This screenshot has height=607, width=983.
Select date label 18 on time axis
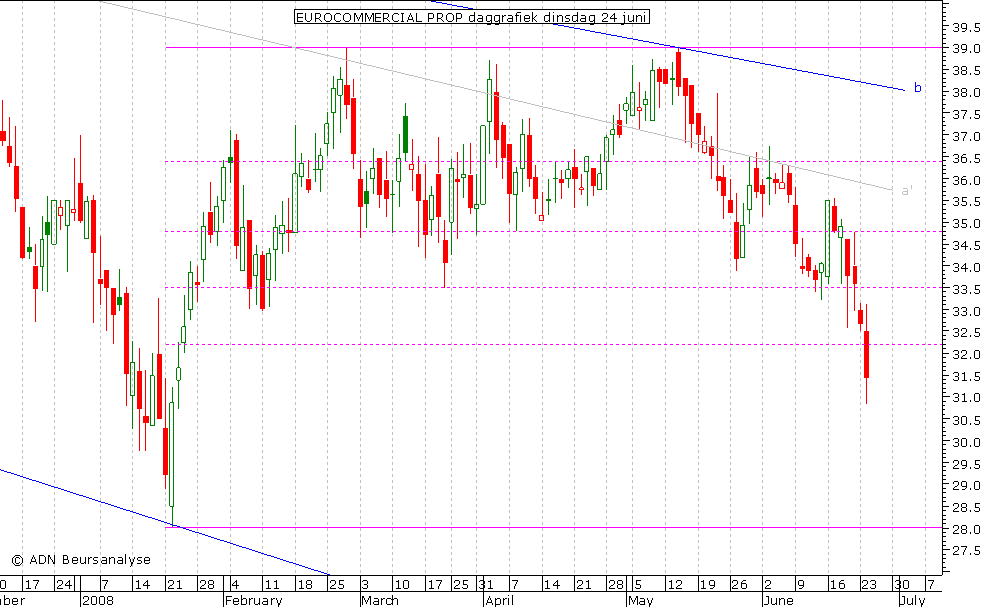pos(305,584)
